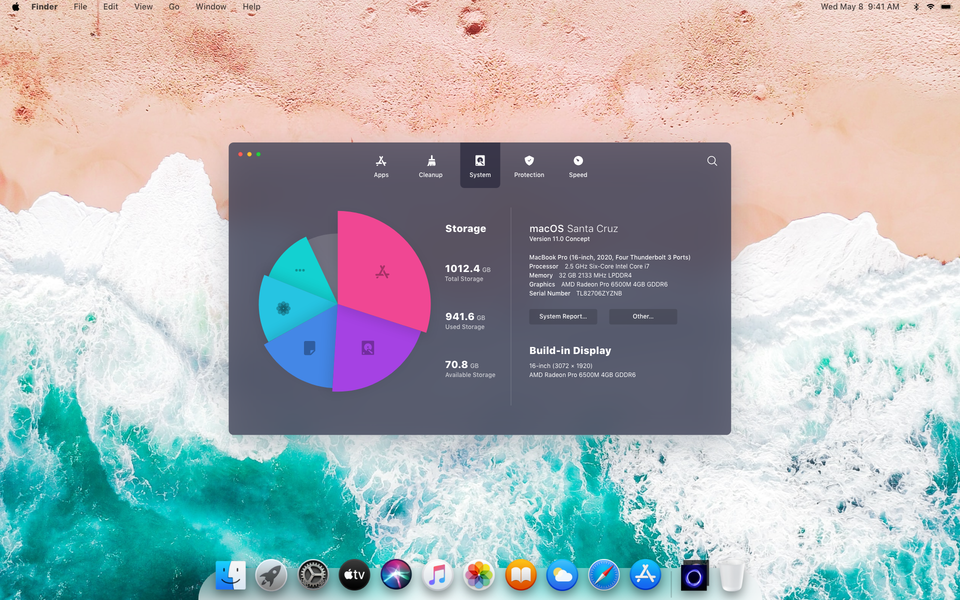The image size is (960, 600).
Task: Click the three-dots teal pie slice
Action: coord(299,269)
